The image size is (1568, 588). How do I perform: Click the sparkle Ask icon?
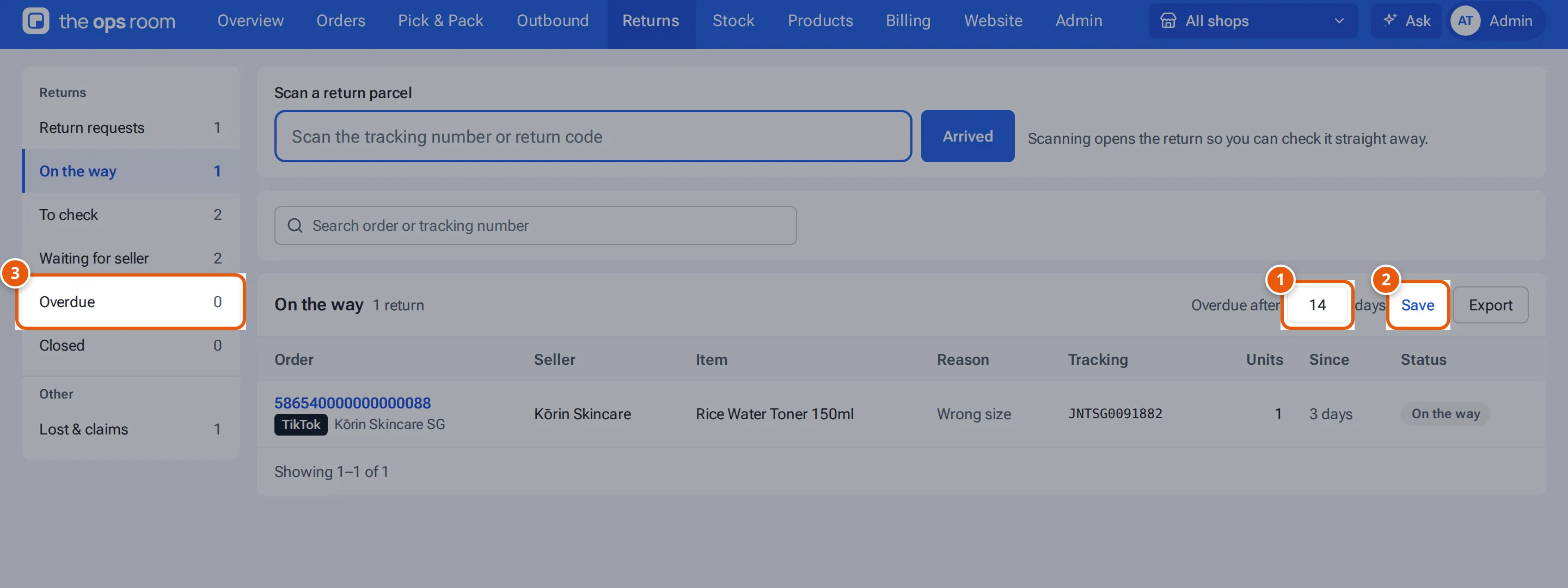[x=1389, y=21]
